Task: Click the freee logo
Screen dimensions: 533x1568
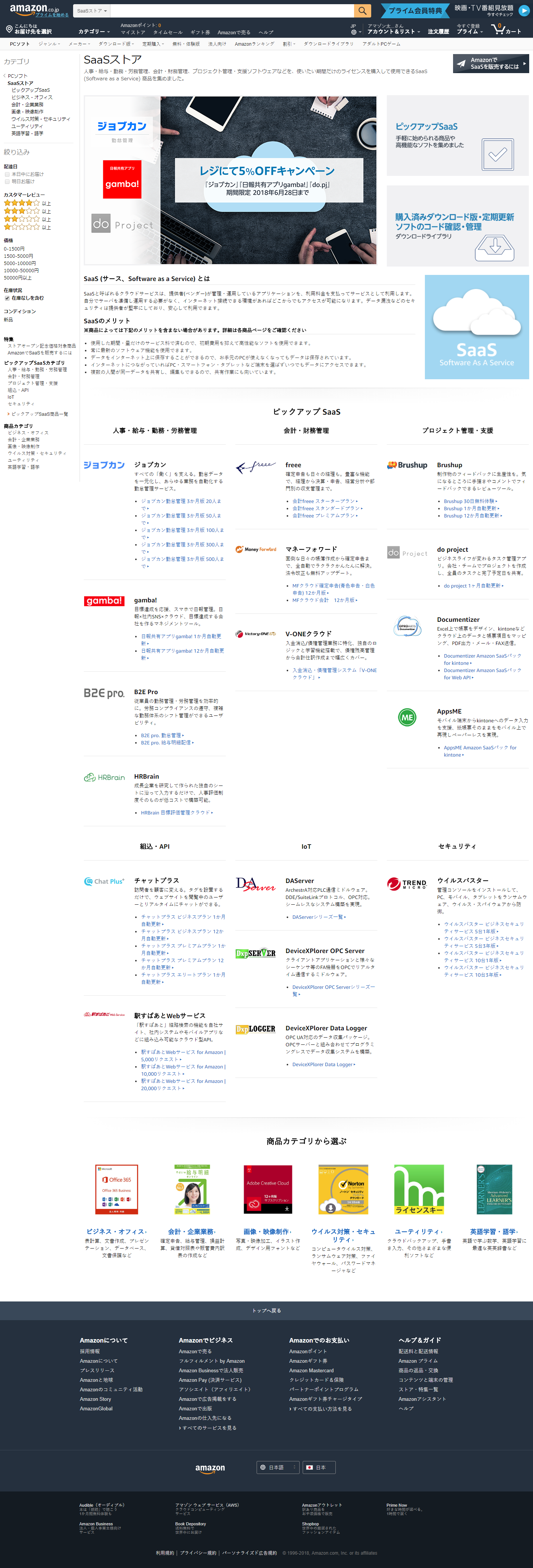Action: [x=255, y=467]
